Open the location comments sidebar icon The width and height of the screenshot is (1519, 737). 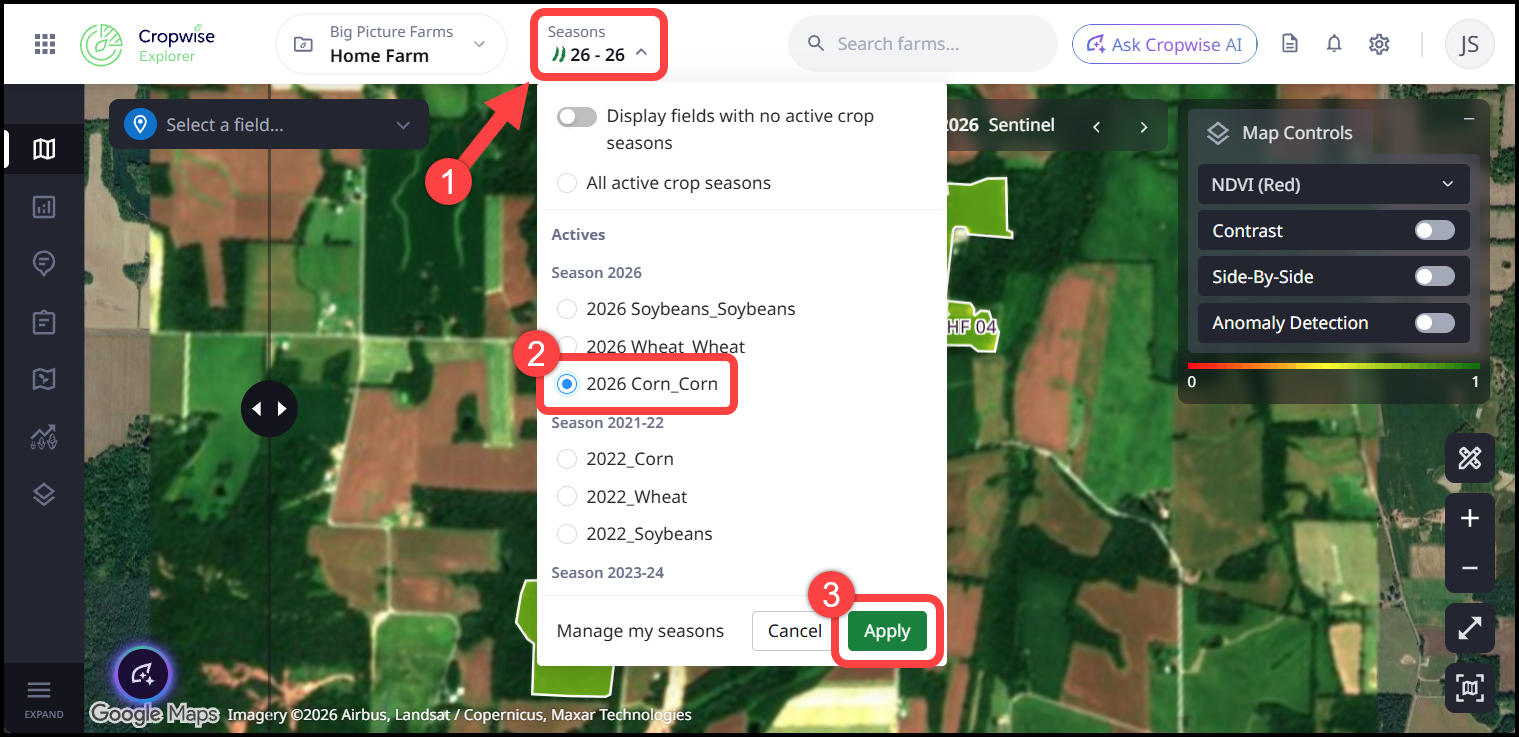(x=43, y=264)
